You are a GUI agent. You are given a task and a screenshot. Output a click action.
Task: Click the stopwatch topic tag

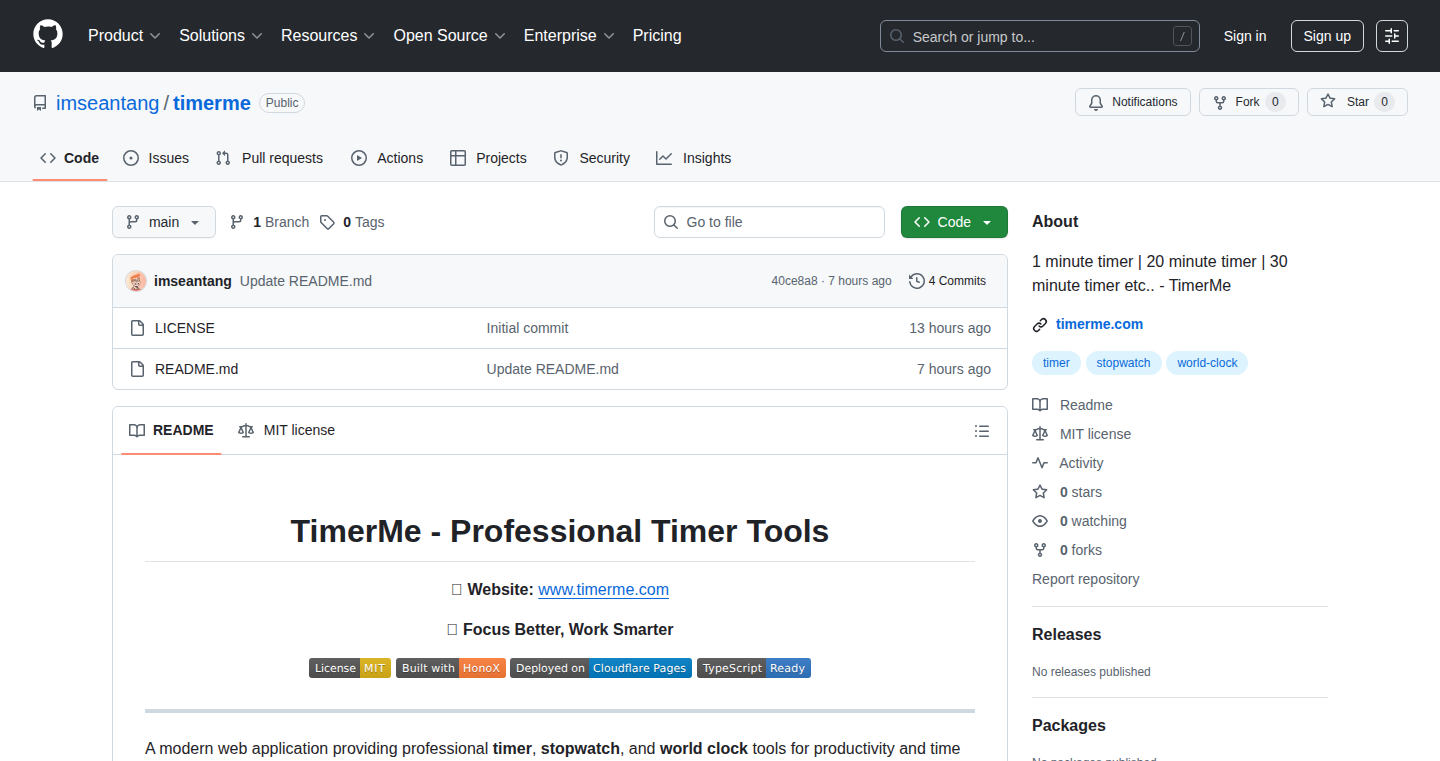pos(1123,363)
